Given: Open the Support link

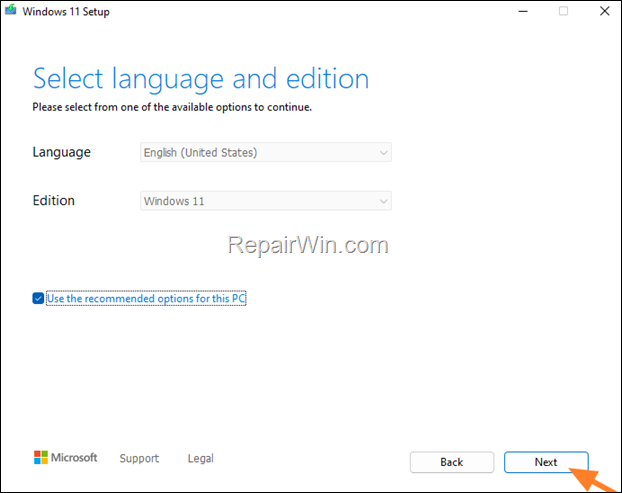Looking at the screenshot, I should click(139, 458).
